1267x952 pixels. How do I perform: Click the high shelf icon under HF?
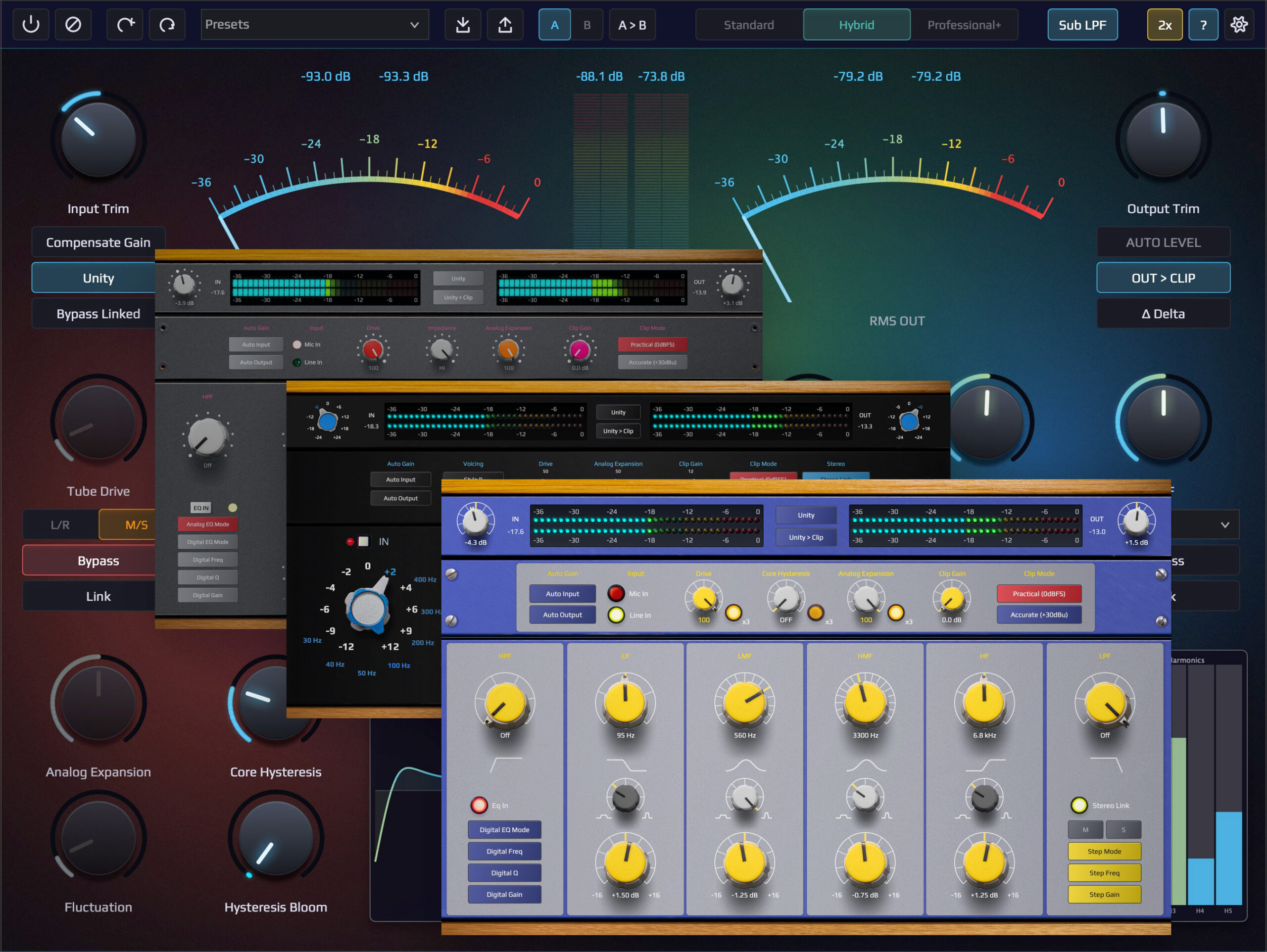984,764
